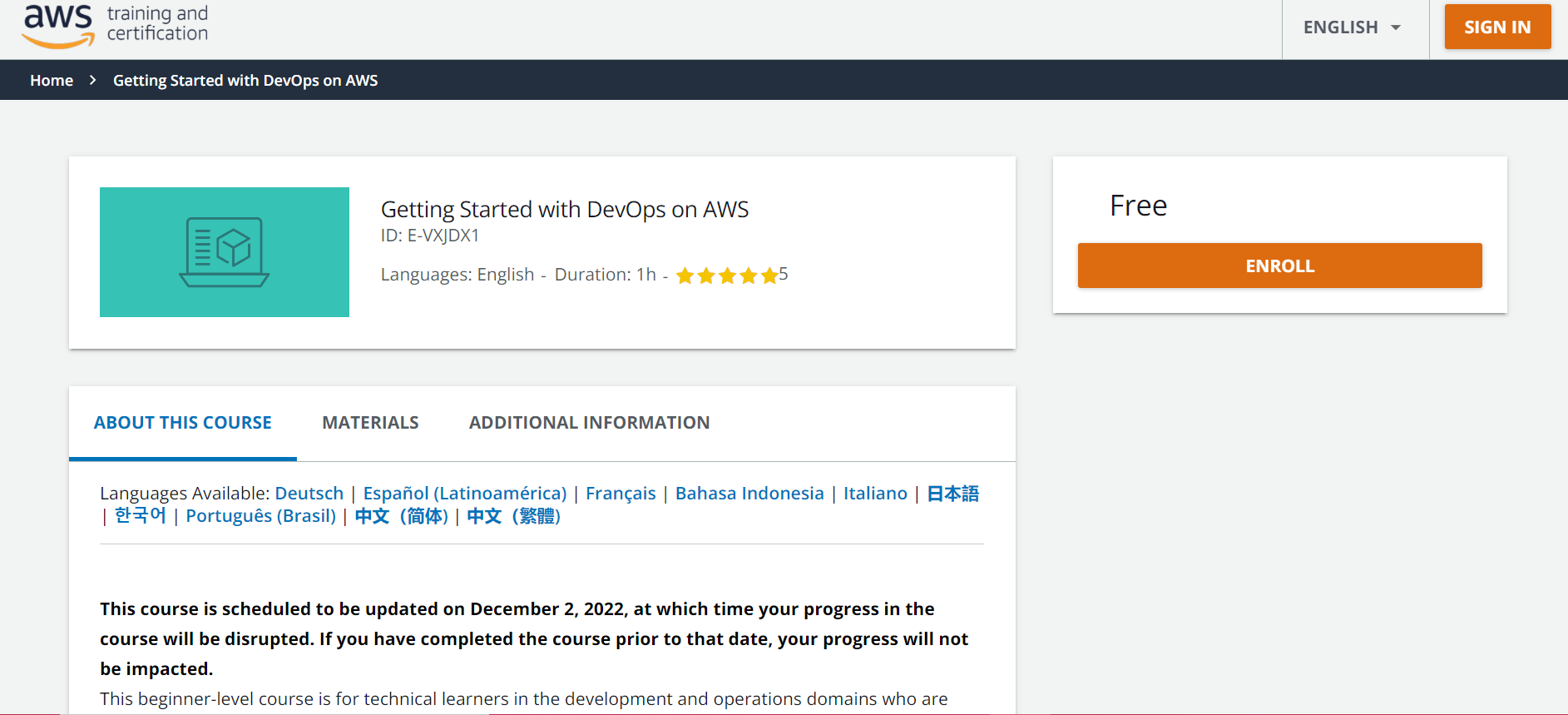Click the course ID E-VXJDX1 text

[430, 236]
